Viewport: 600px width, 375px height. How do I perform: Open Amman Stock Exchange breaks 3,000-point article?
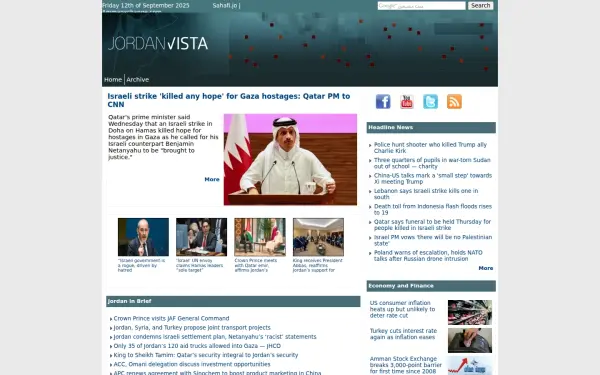406,365
